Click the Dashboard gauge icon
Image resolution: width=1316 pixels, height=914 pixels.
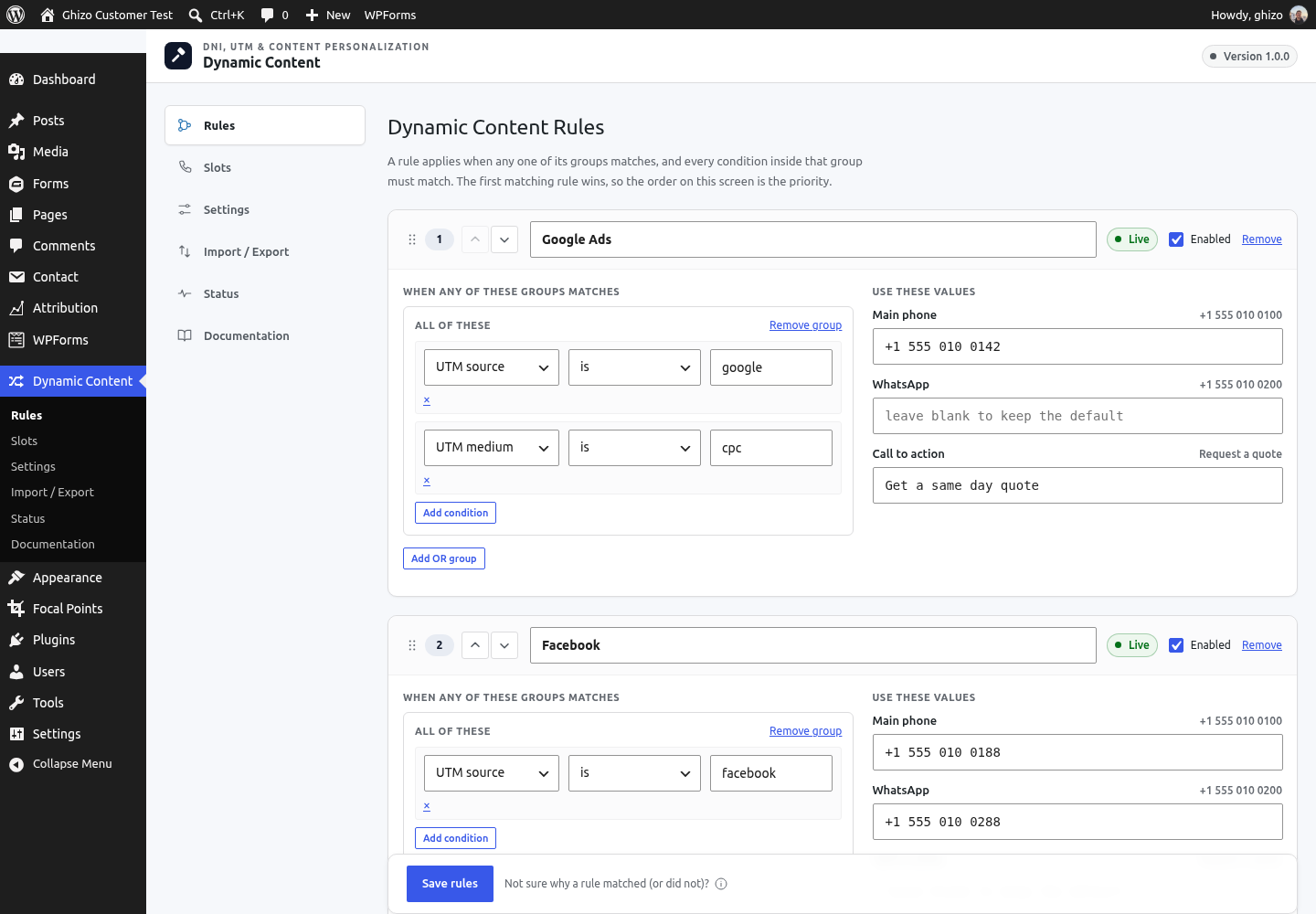tap(16, 80)
